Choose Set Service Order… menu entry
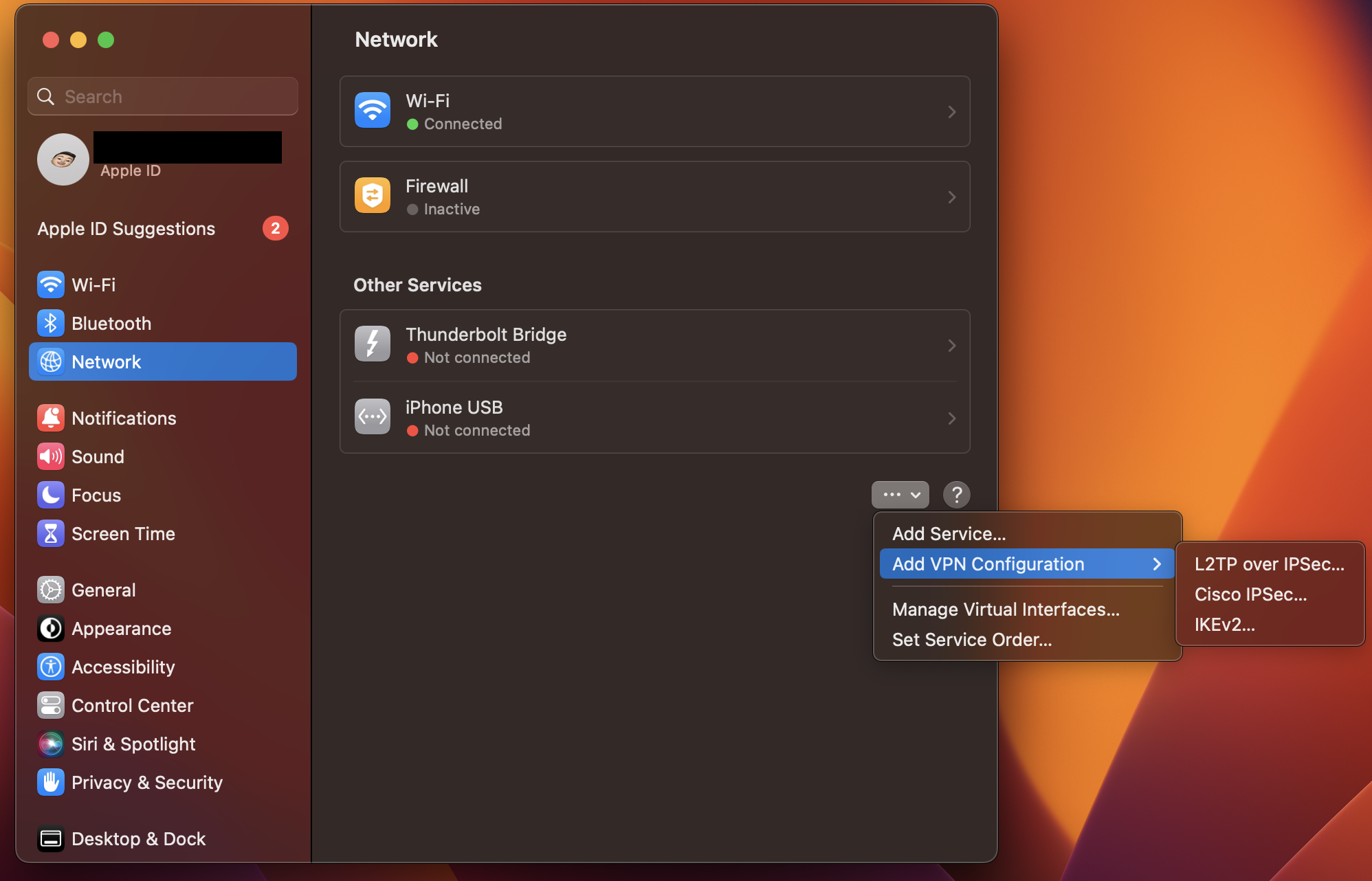The image size is (1372, 881). click(x=1027, y=639)
